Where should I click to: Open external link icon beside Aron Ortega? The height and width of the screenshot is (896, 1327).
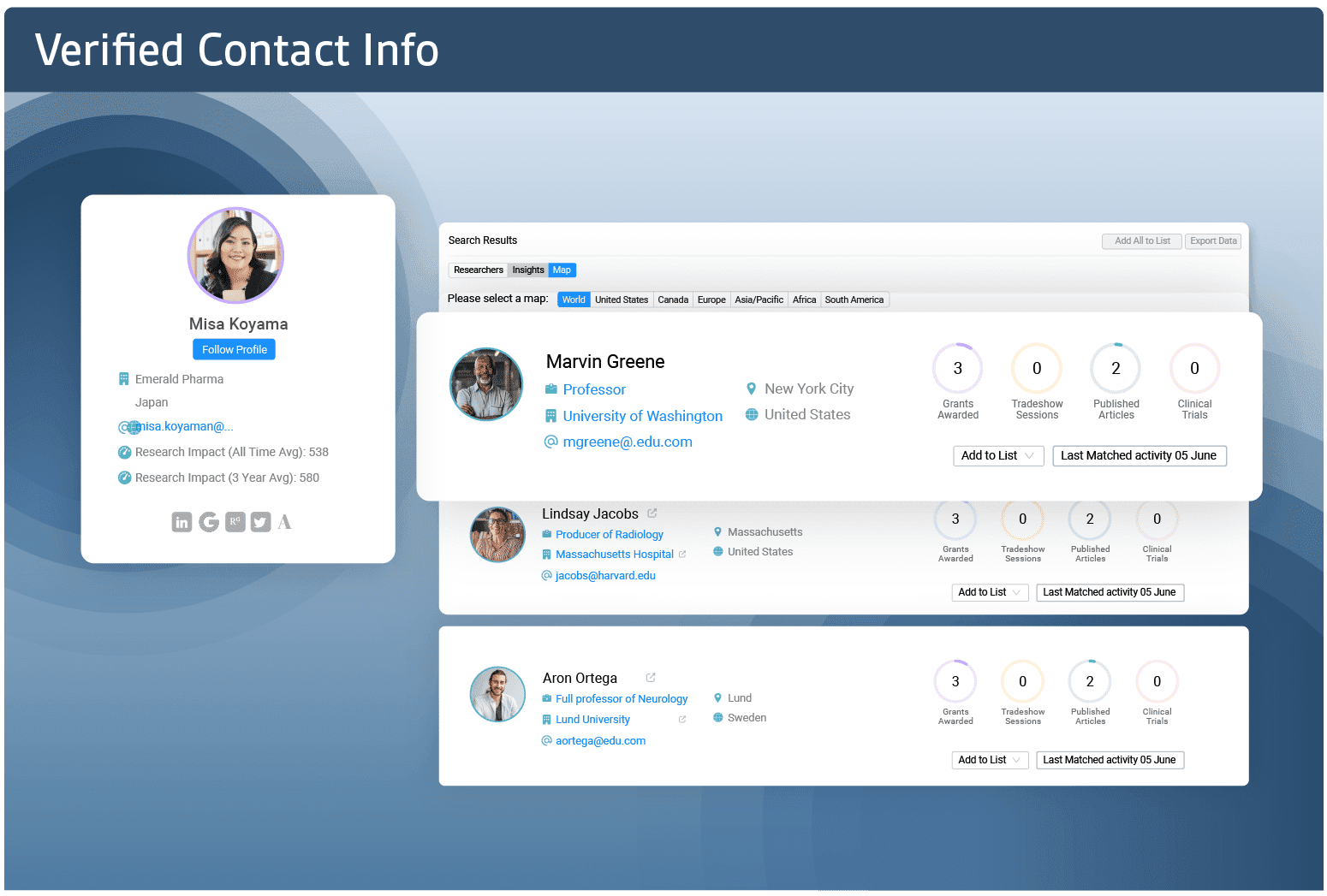click(x=651, y=678)
